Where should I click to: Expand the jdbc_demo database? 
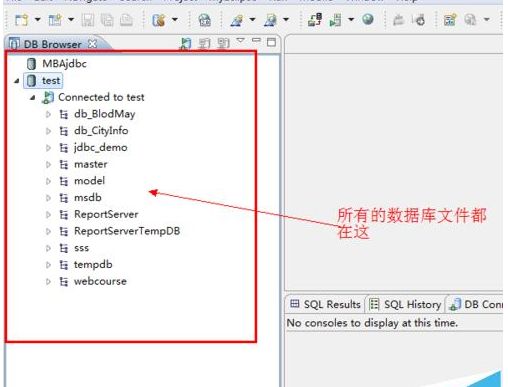coord(48,148)
